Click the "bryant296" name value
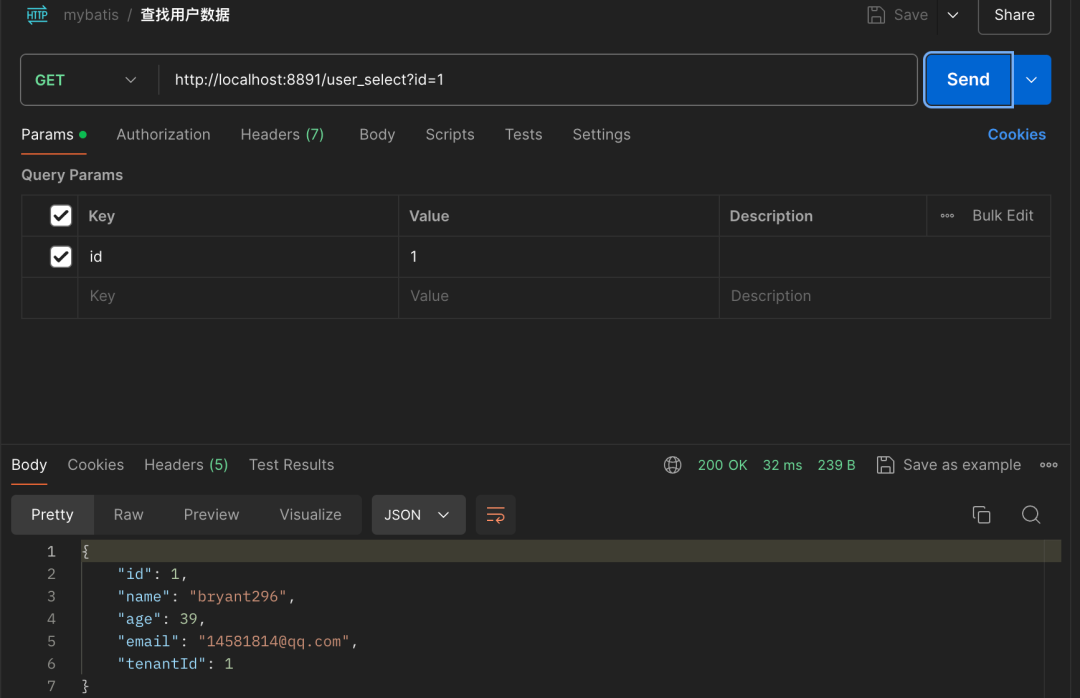1080x698 pixels. coord(238,597)
